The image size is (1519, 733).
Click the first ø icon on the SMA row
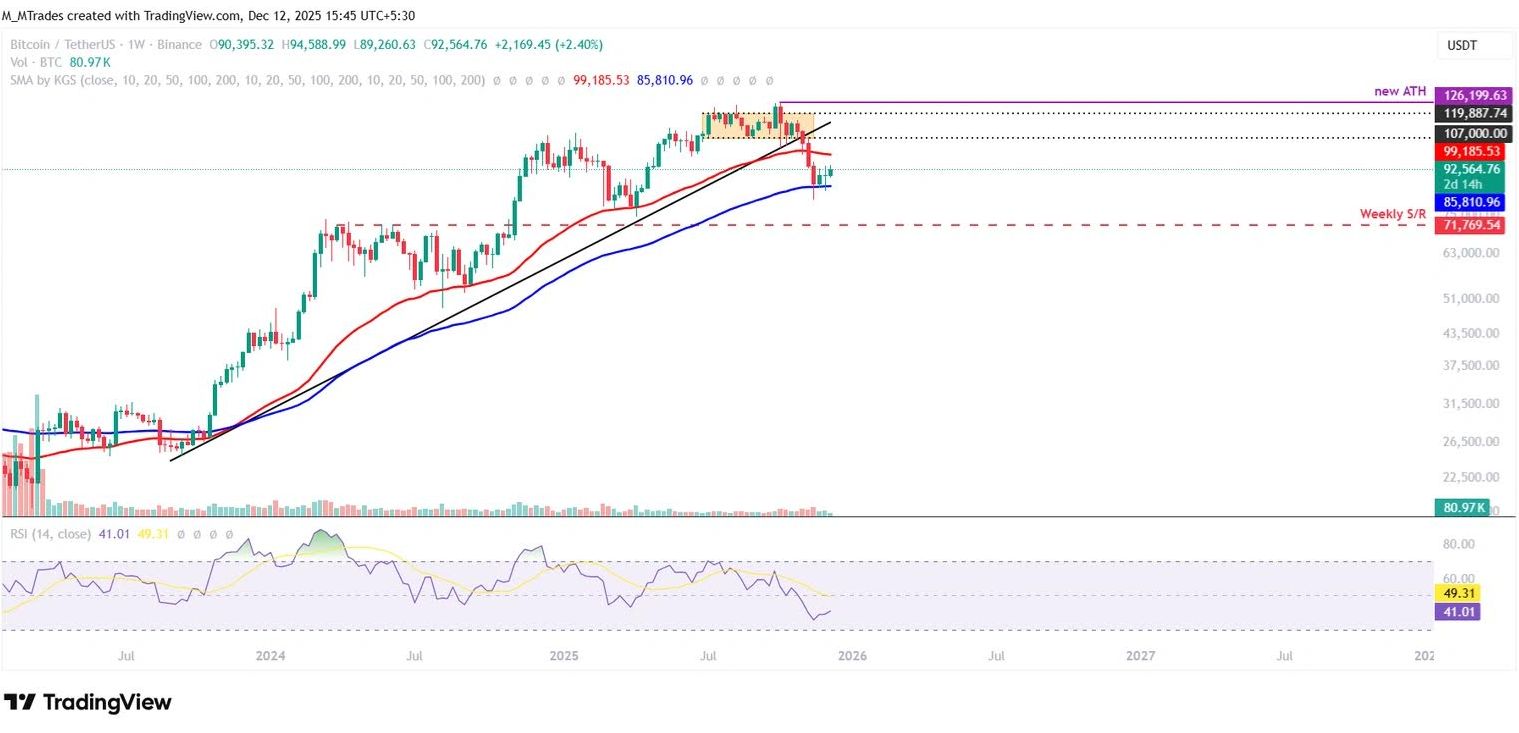(x=496, y=80)
